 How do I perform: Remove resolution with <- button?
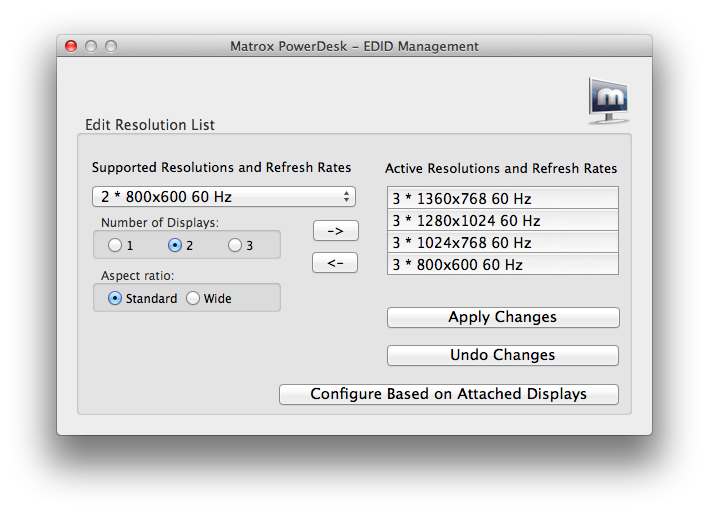(335, 263)
